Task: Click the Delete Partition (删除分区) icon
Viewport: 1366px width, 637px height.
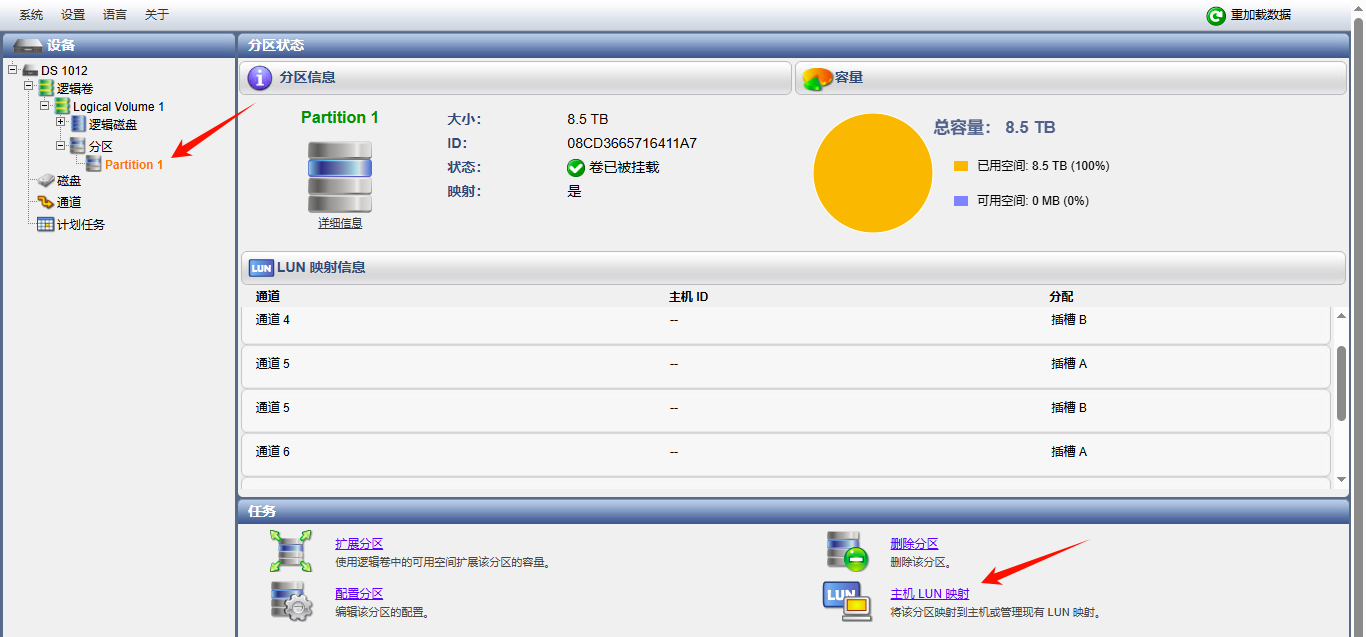Action: click(x=846, y=551)
